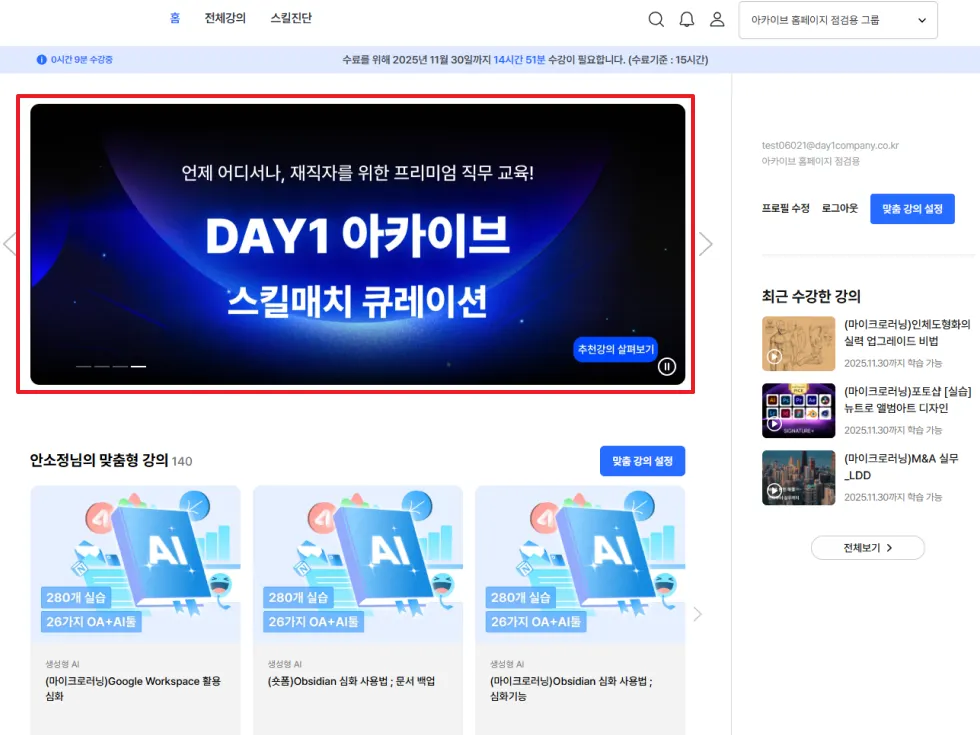Viewport: 980px width, 735px height.
Task: Open the (마이크로러닝)M&A 실무_LDD title
Action: pos(901,467)
